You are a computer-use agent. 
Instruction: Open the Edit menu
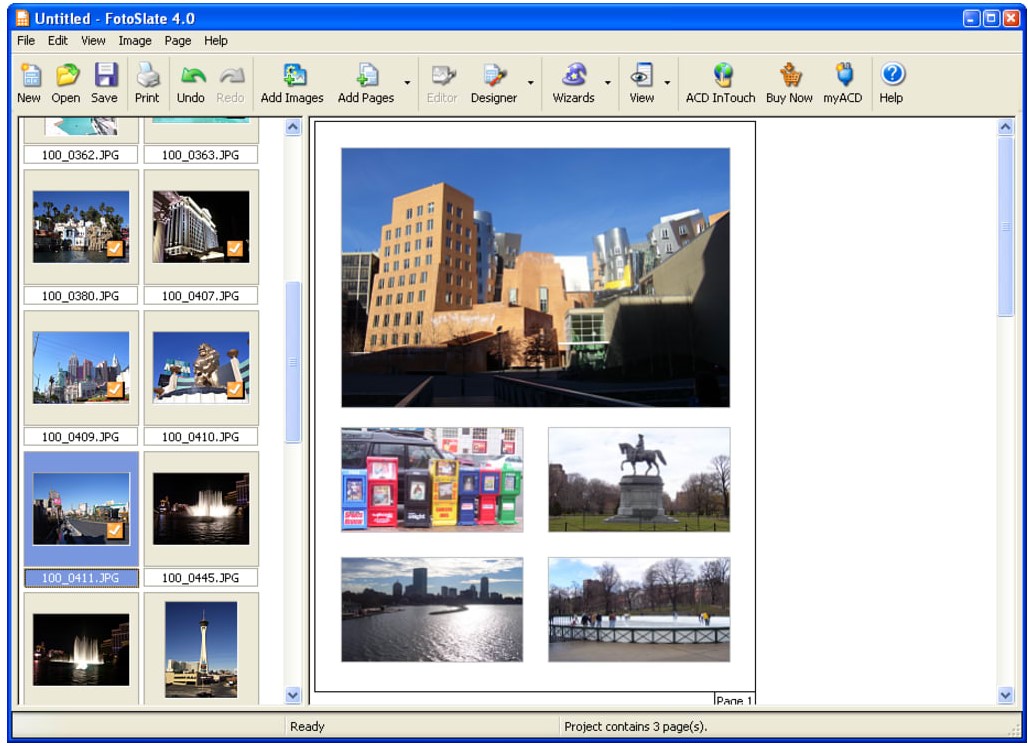(x=58, y=41)
